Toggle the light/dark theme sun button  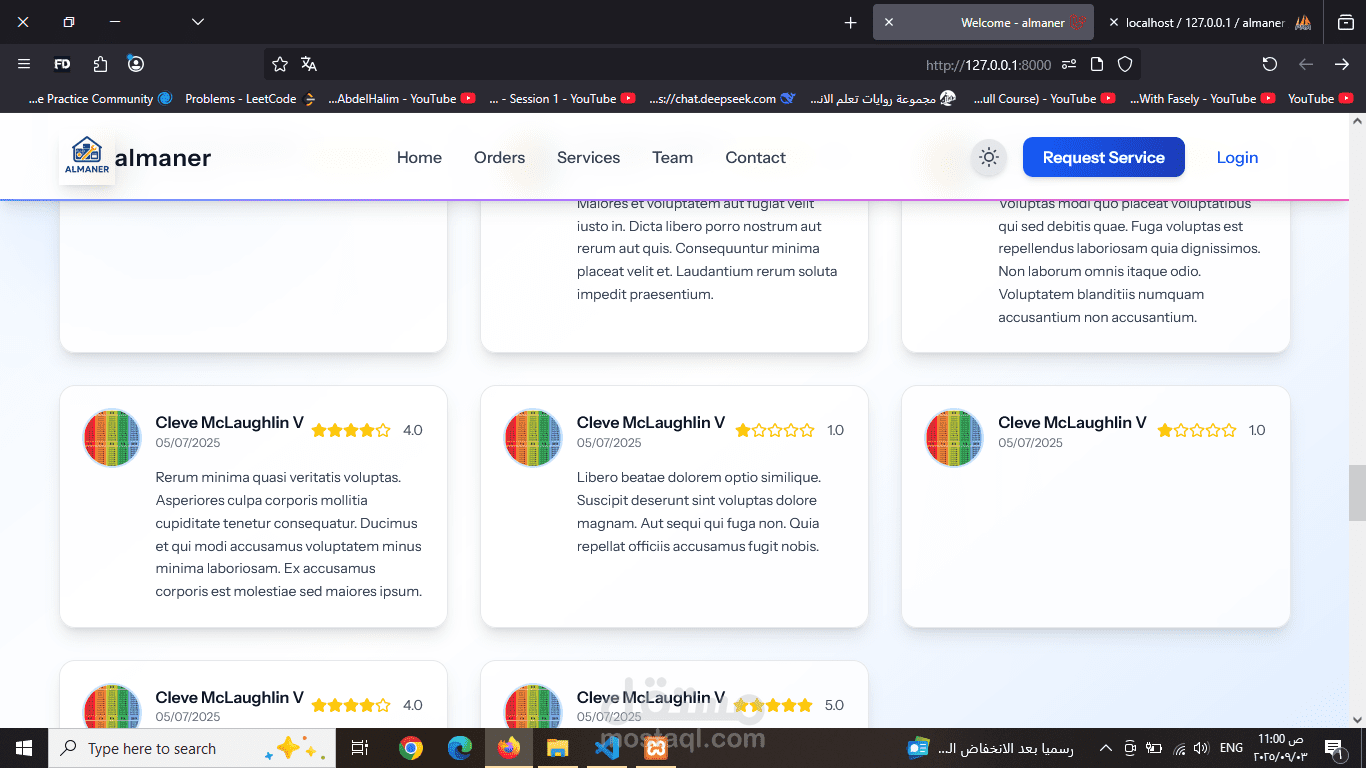pos(989,158)
